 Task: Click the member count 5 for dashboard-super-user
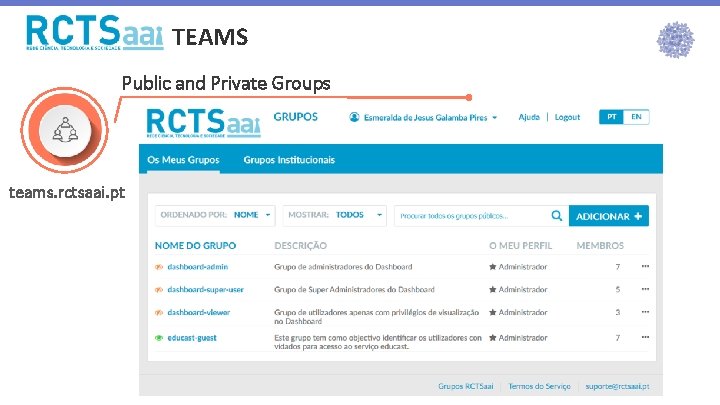click(618, 289)
